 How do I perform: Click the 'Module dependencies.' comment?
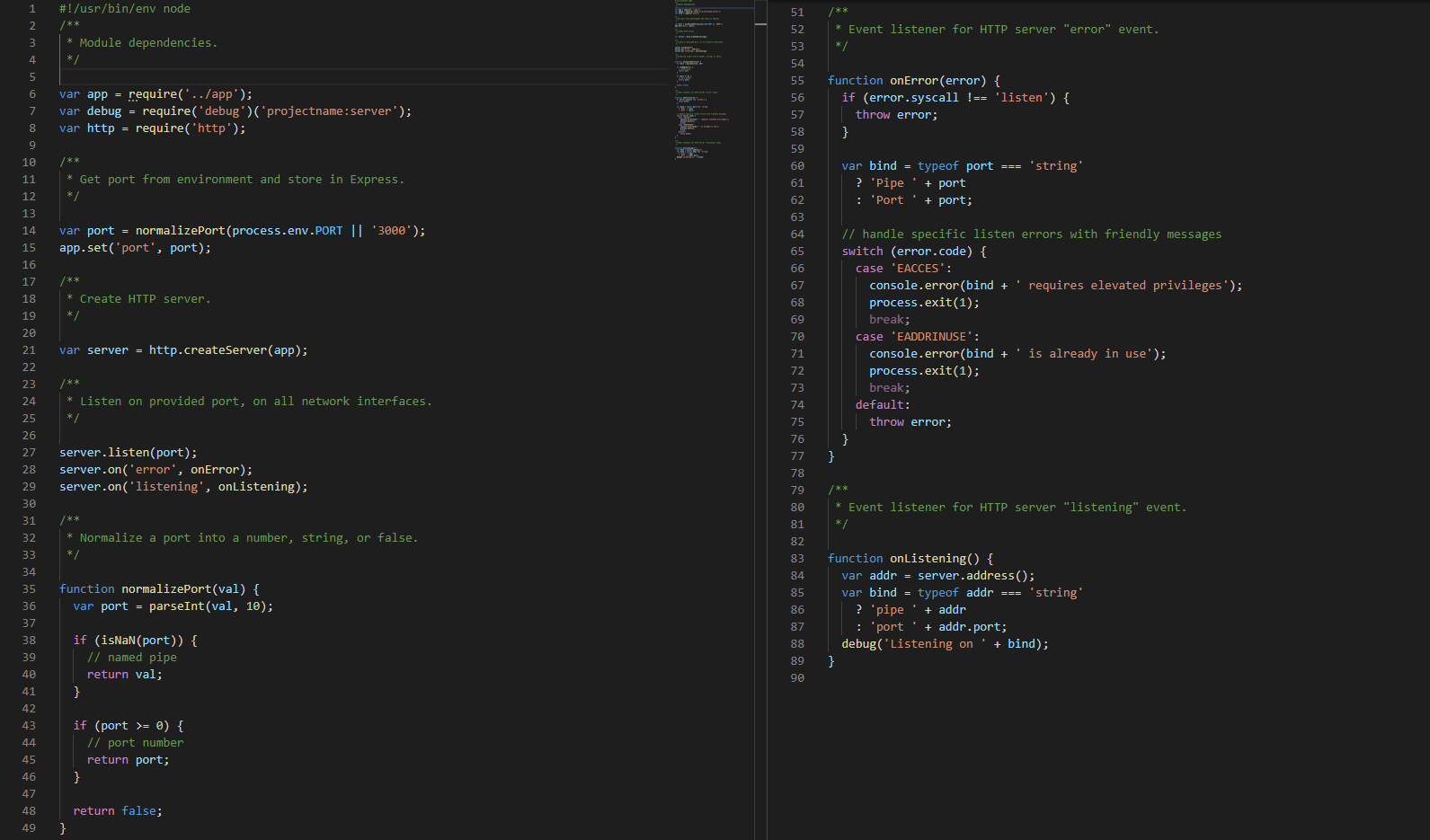click(x=148, y=42)
